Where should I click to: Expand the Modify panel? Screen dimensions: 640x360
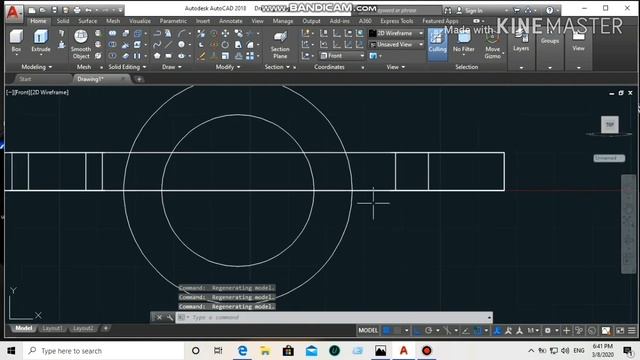[228, 67]
